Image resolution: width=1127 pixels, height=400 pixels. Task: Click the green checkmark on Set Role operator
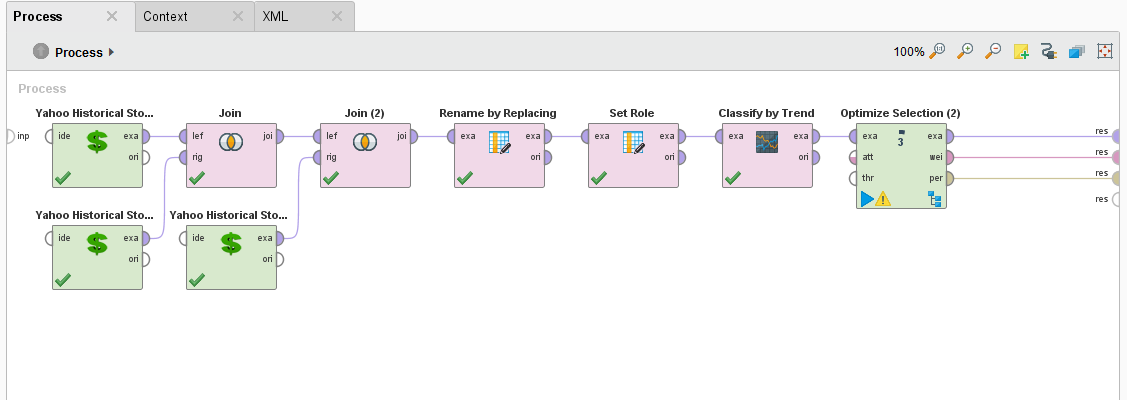click(599, 177)
